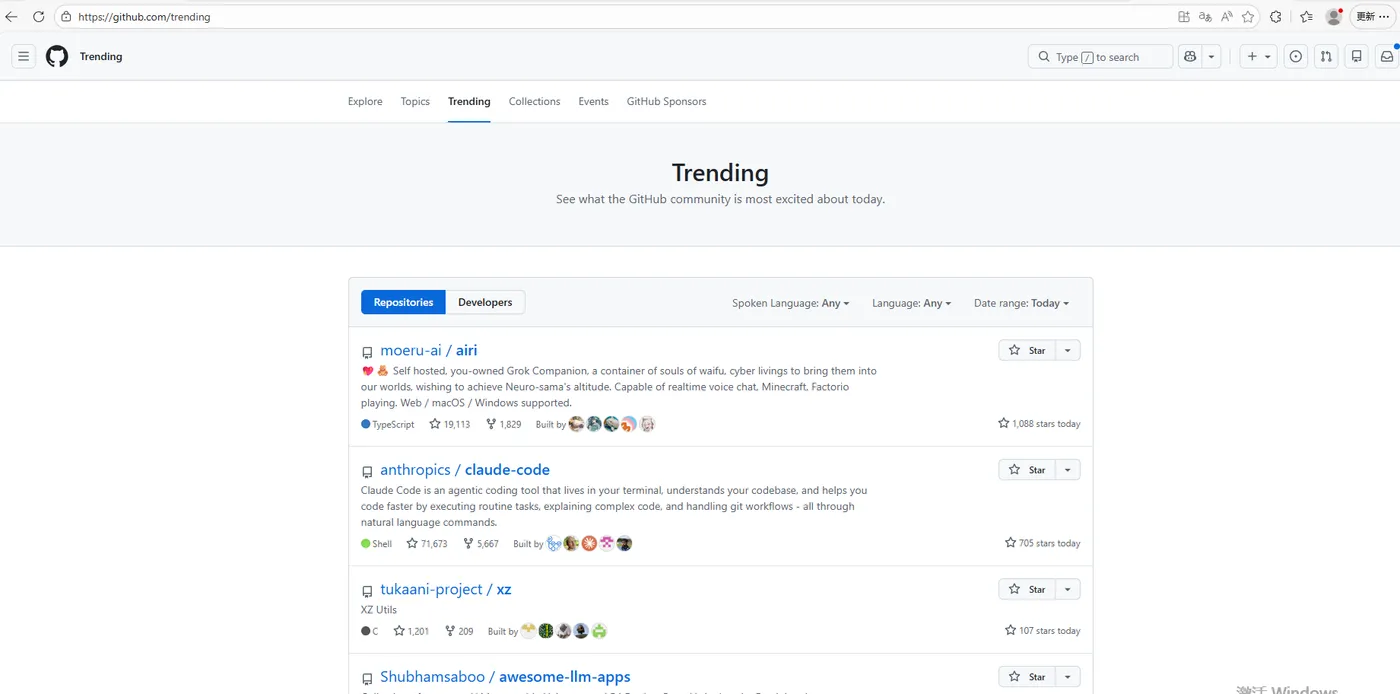Open the Pull requests icon in header

[1326, 57]
